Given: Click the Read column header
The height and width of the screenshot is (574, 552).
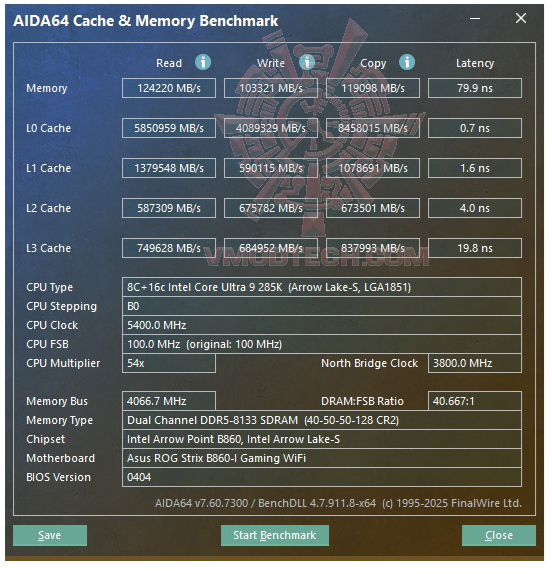Looking at the screenshot, I should click(170, 63).
